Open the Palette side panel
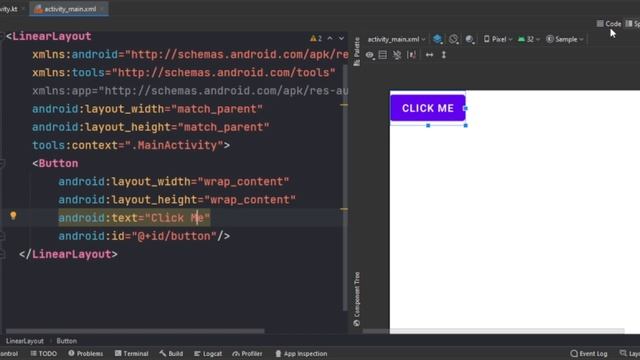Screen dimensions: 640x360 [357, 51]
